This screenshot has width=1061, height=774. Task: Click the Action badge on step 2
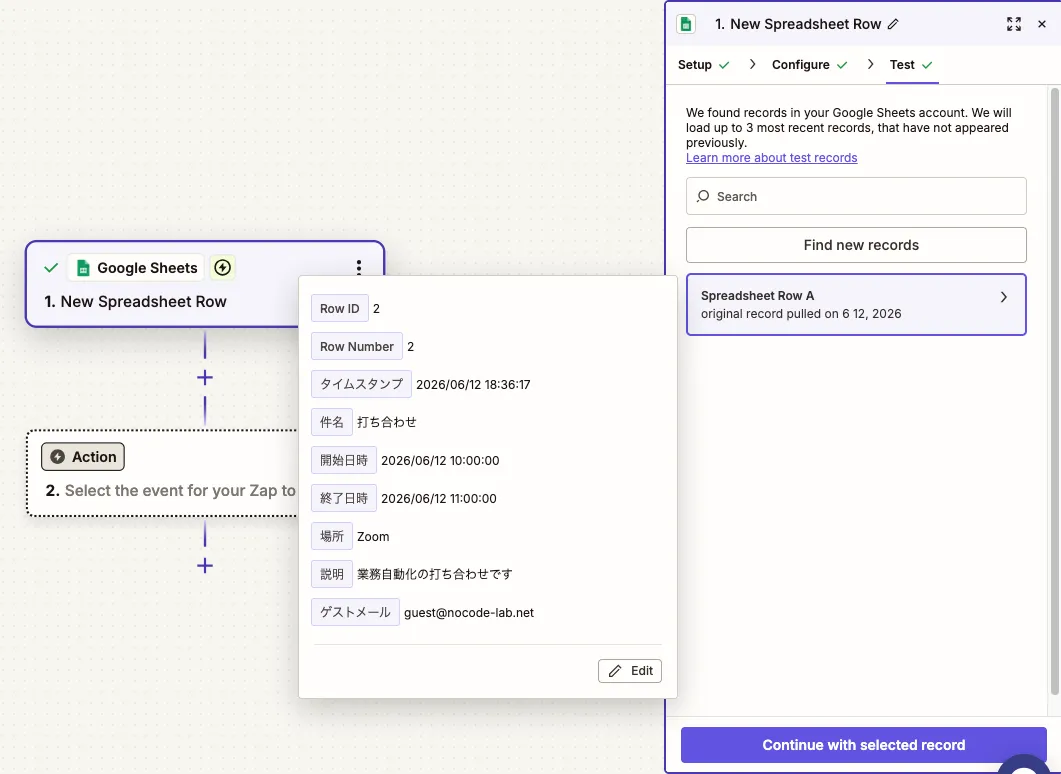83,457
